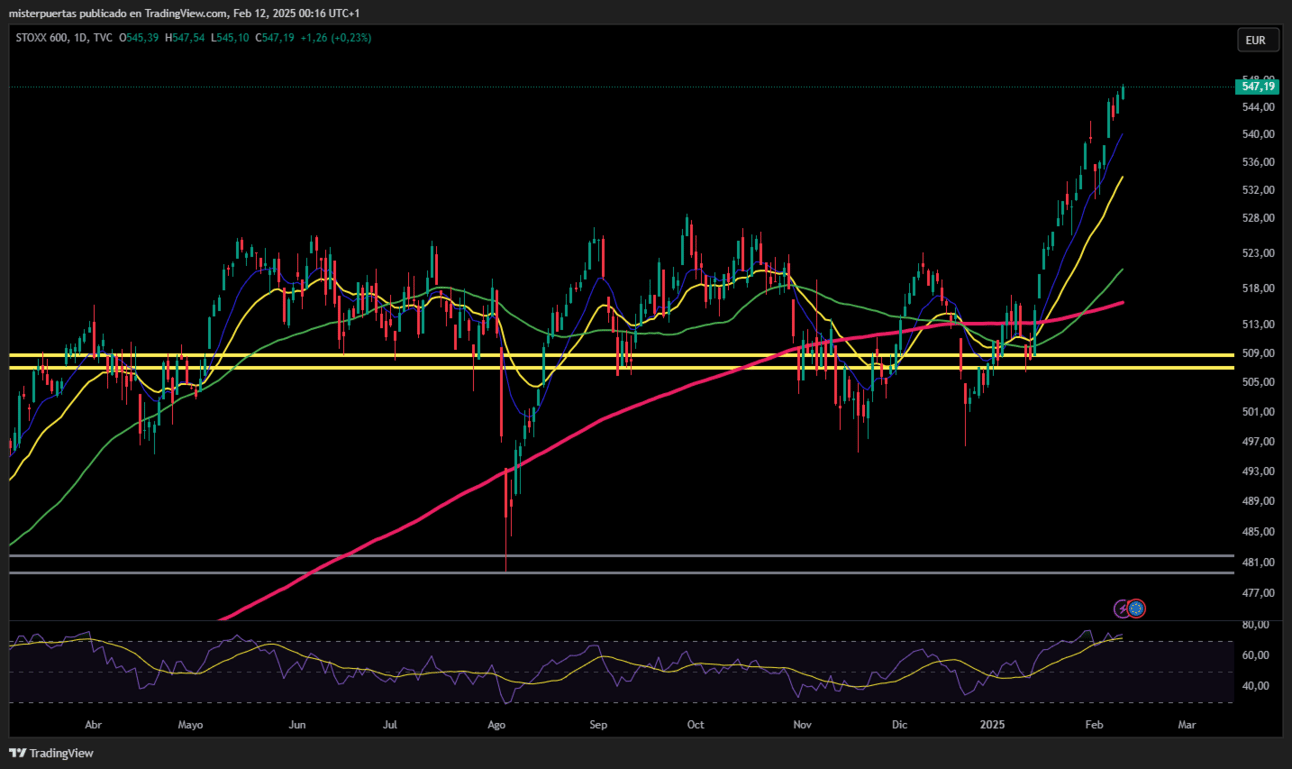This screenshot has width=1292, height=769.
Task: Click the Dic label on time axis
Action: (899, 724)
